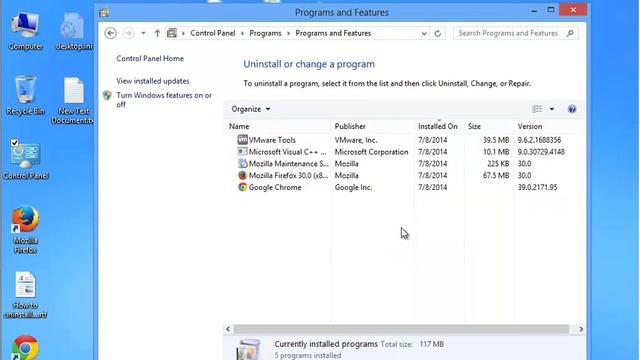Click Programs breadcrumb

(265, 33)
